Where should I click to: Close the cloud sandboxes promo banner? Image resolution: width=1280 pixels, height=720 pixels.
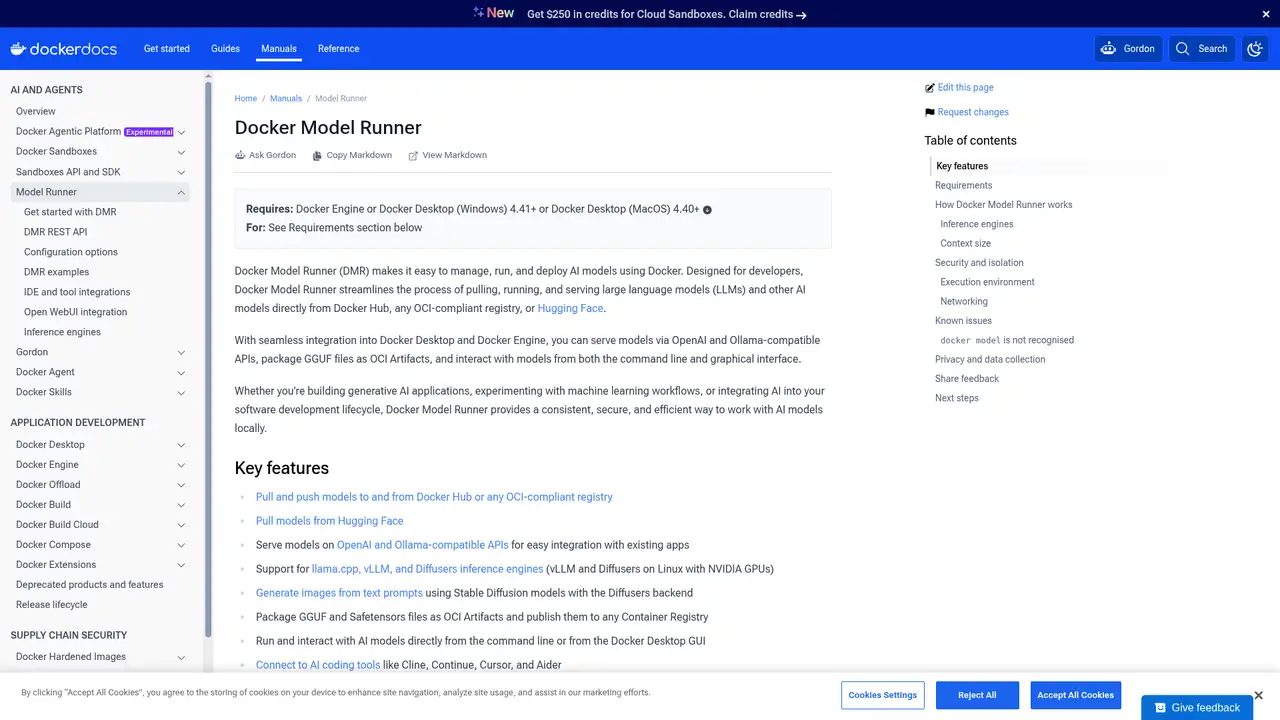(x=1265, y=14)
